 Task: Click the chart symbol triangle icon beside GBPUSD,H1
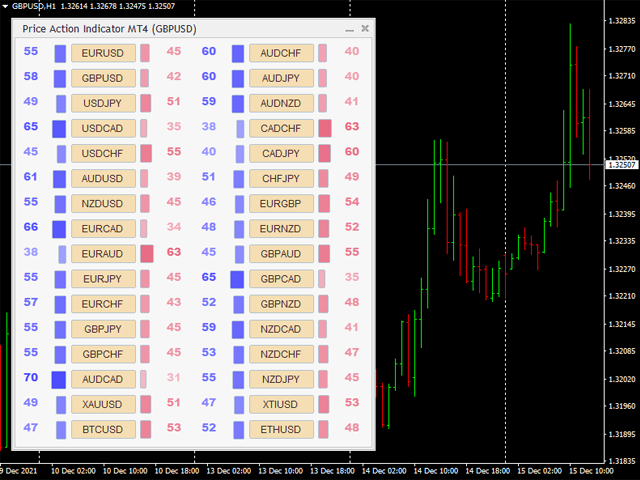click(x=5, y=6)
